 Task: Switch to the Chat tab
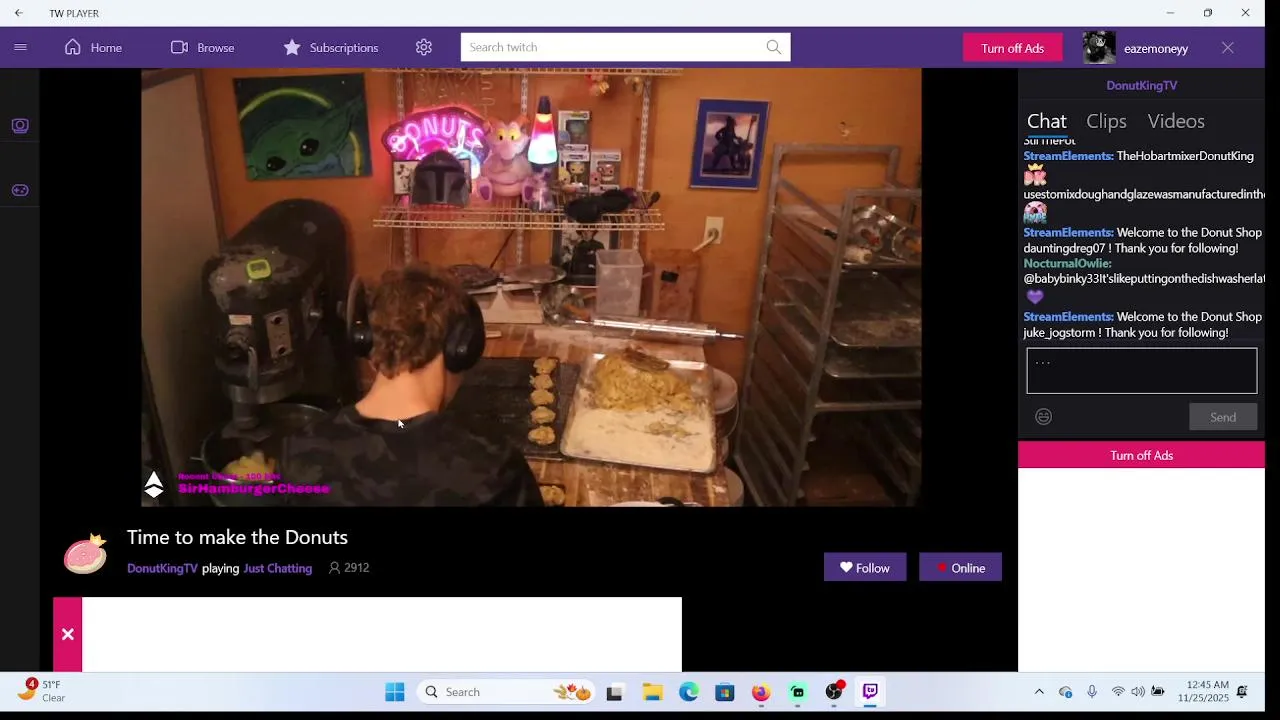click(x=1046, y=121)
